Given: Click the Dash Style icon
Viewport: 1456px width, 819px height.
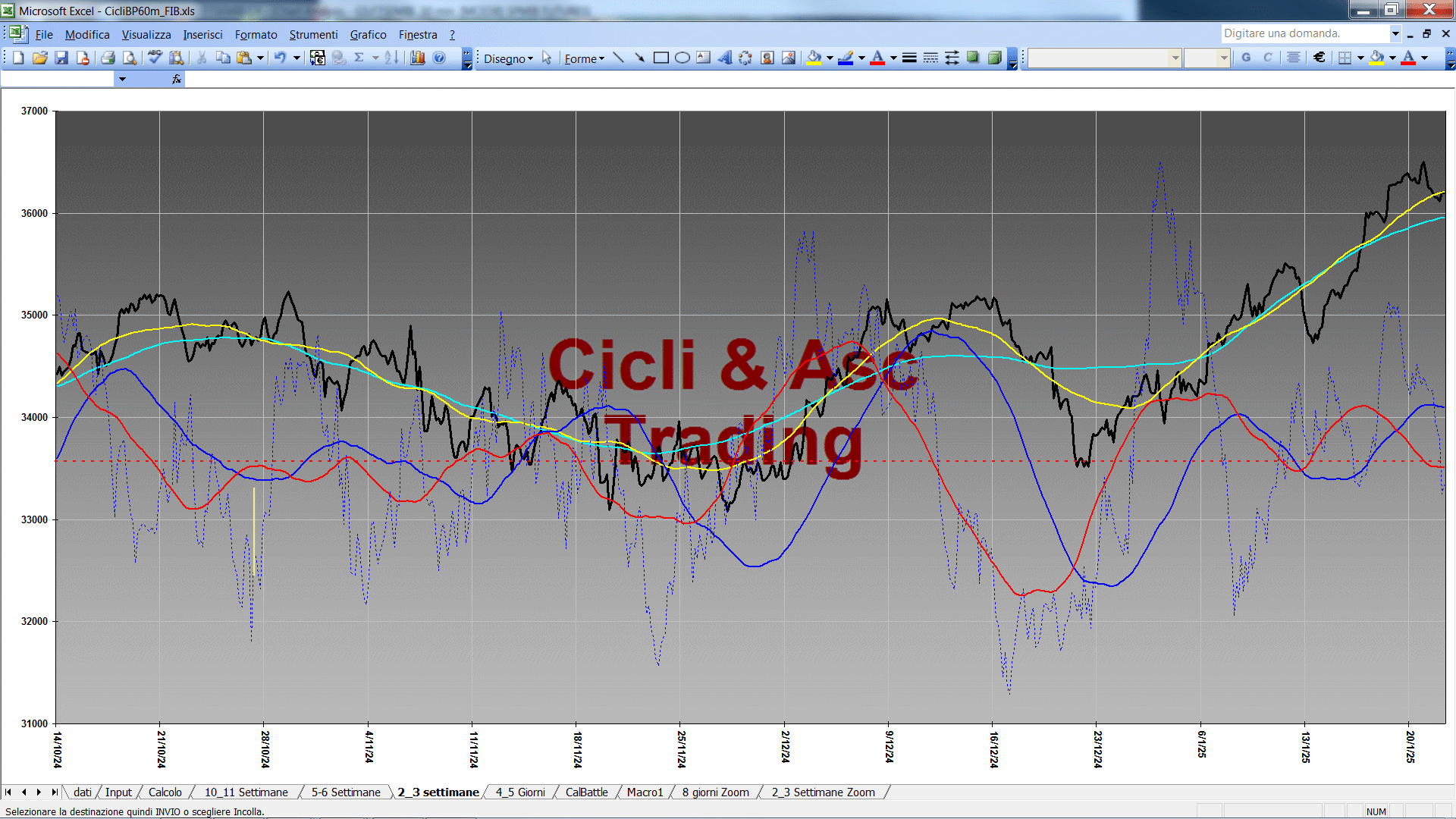Looking at the screenshot, I should [x=930, y=58].
